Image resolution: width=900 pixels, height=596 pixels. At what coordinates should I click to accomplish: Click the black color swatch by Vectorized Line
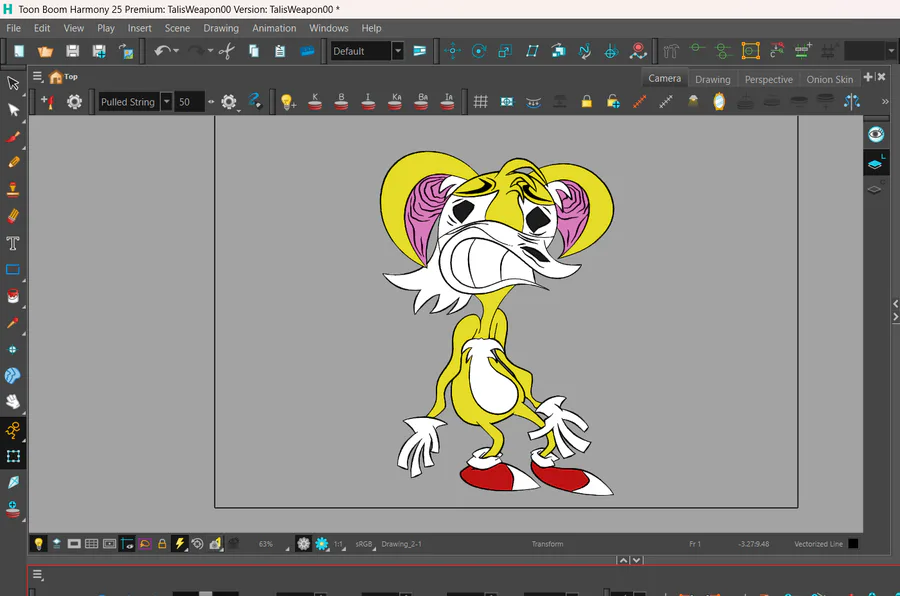854,544
